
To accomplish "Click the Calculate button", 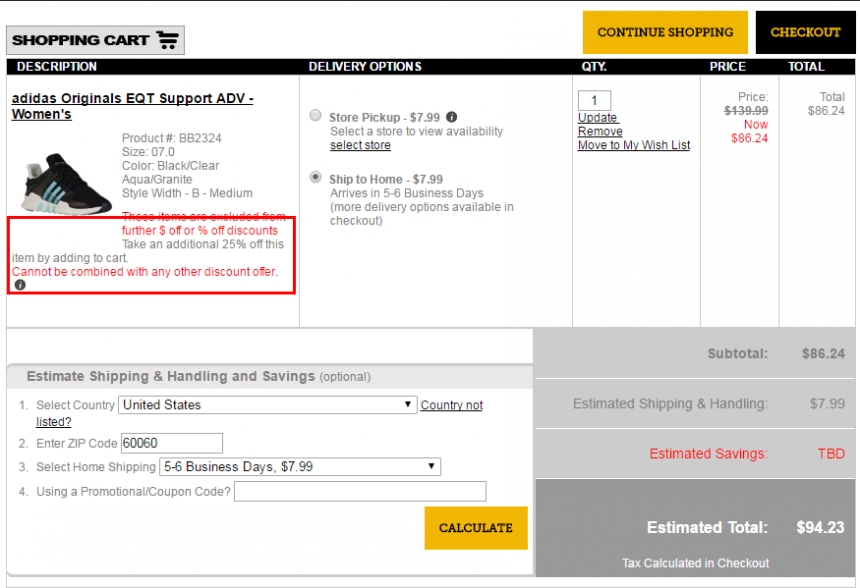I will point(476,528).
